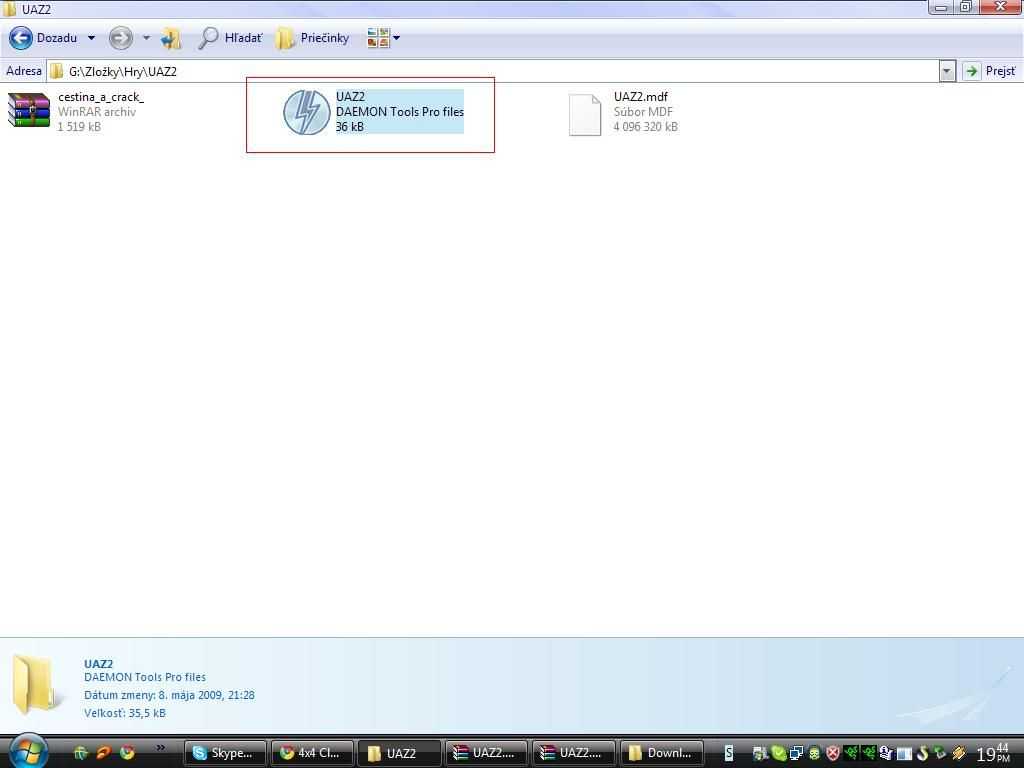Viewport: 1024px width, 768px height.
Task: Expand the address bar dropdown
Action: pyautogui.click(x=947, y=71)
